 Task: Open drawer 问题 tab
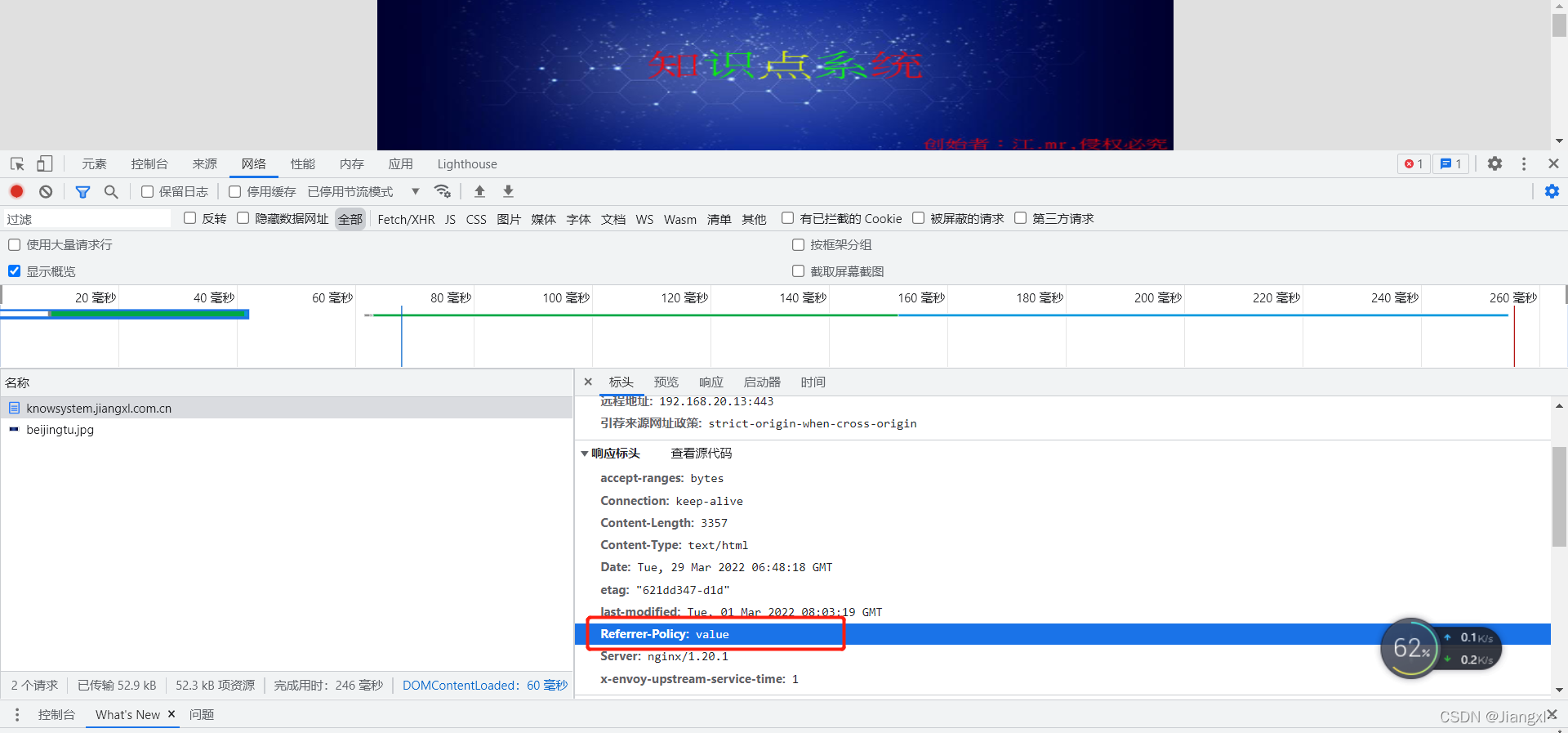[202, 714]
